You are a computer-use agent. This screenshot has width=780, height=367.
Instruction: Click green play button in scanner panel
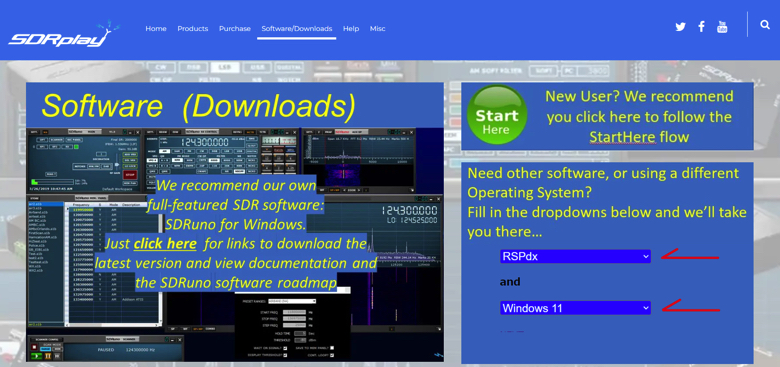(x=36, y=356)
